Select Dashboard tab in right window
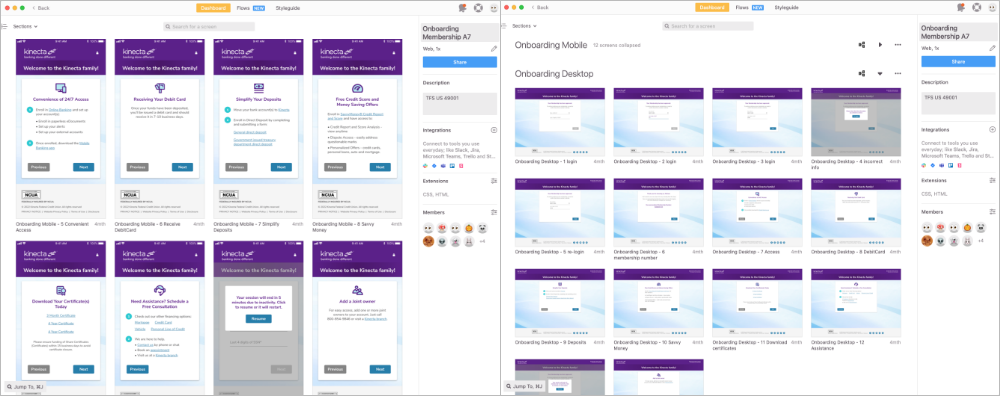The image size is (1000, 397). click(712, 8)
